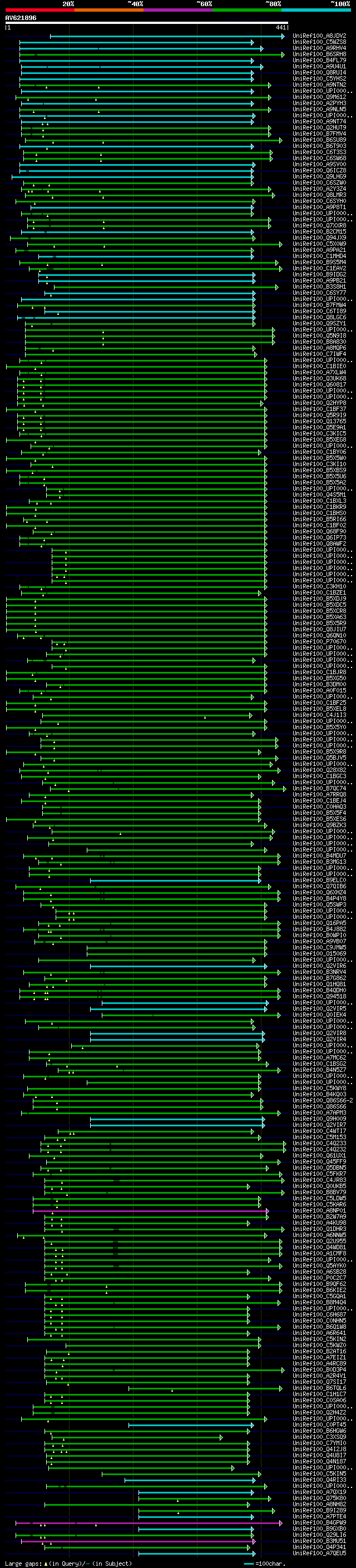Click the UniRef100_Q94JX9 label
The width and height of the screenshot is (356, 1568).
pos(319,238)
